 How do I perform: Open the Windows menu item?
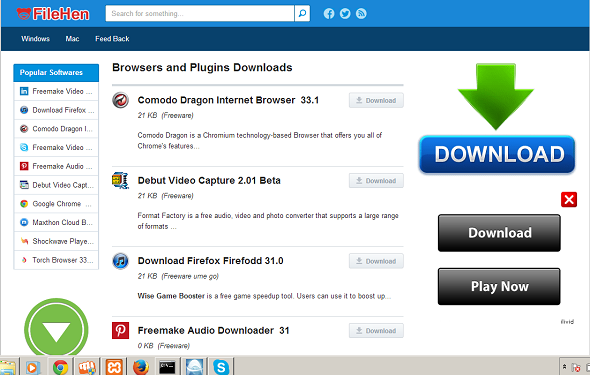pos(35,39)
